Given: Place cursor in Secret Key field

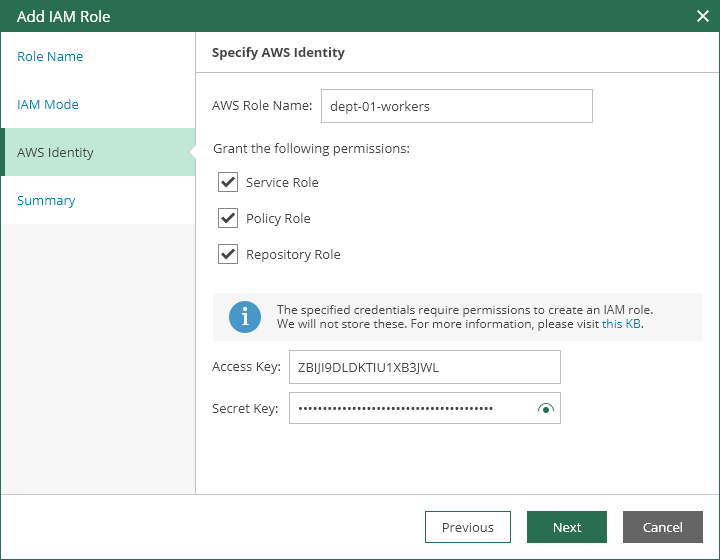Looking at the screenshot, I should pyautogui.click(x=410, y=408).
